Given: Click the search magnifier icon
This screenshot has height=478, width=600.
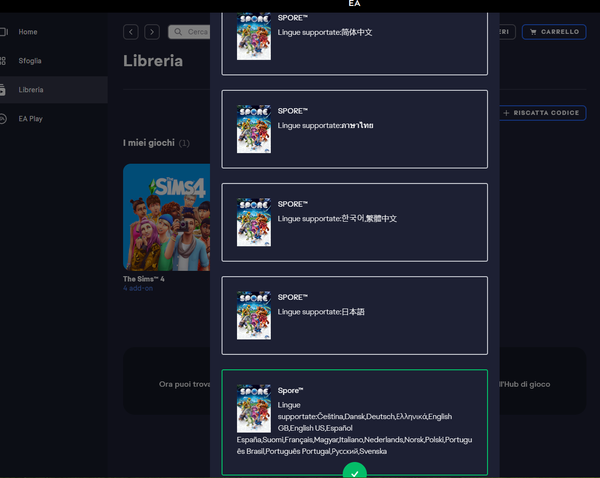Looking at the screenshot, I should [178, 32].
